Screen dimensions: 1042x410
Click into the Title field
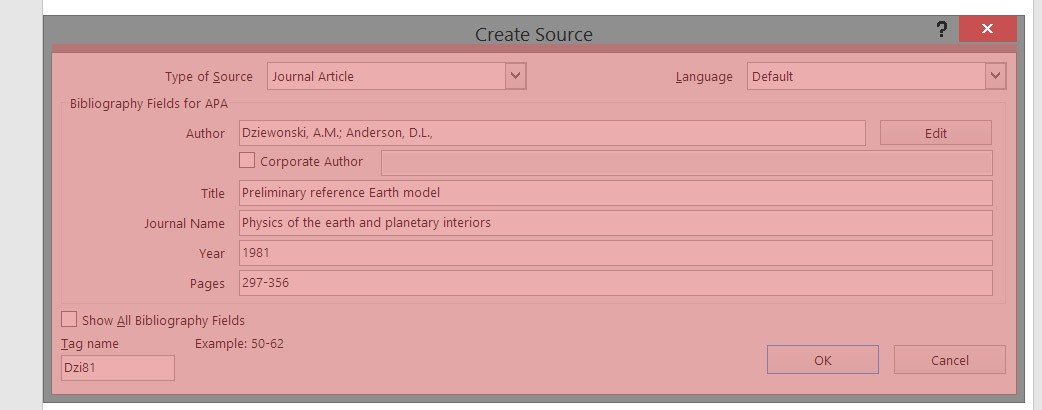coord(615,193)
